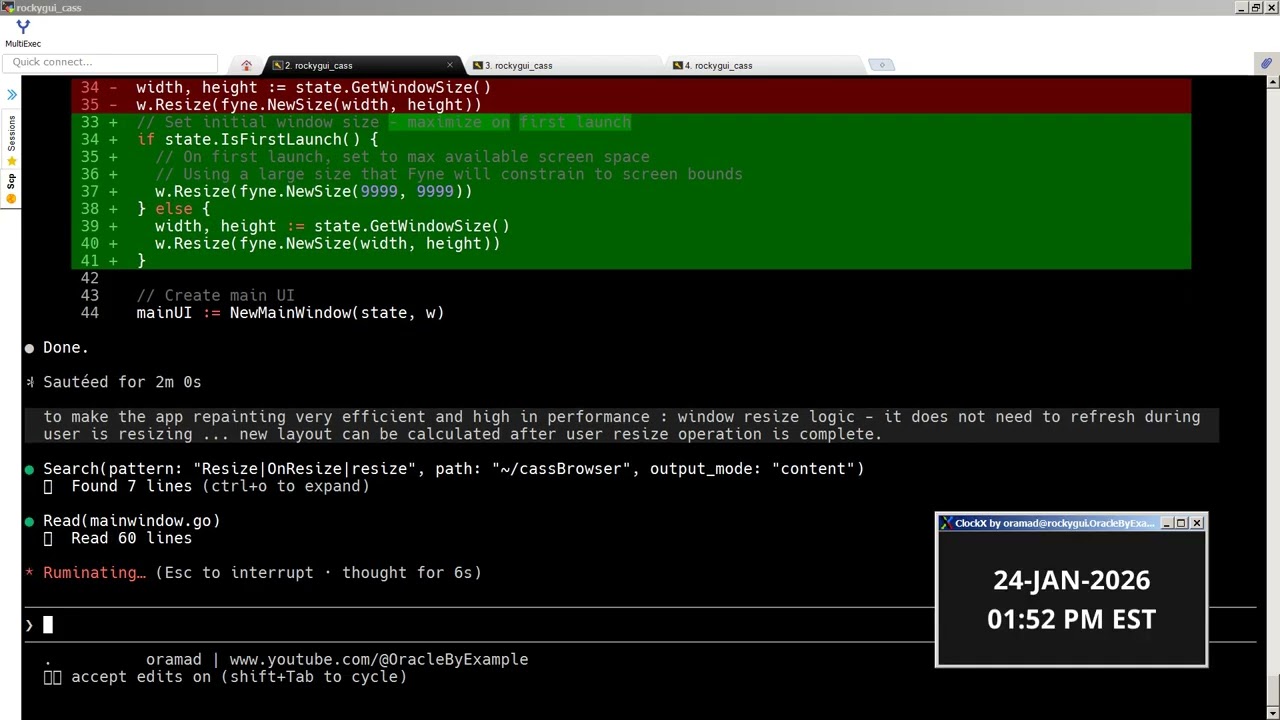Screen dimensions: 1280x720
Task: Switch to tab 2. rockygui_cass
Action: [x=362, y=65]
